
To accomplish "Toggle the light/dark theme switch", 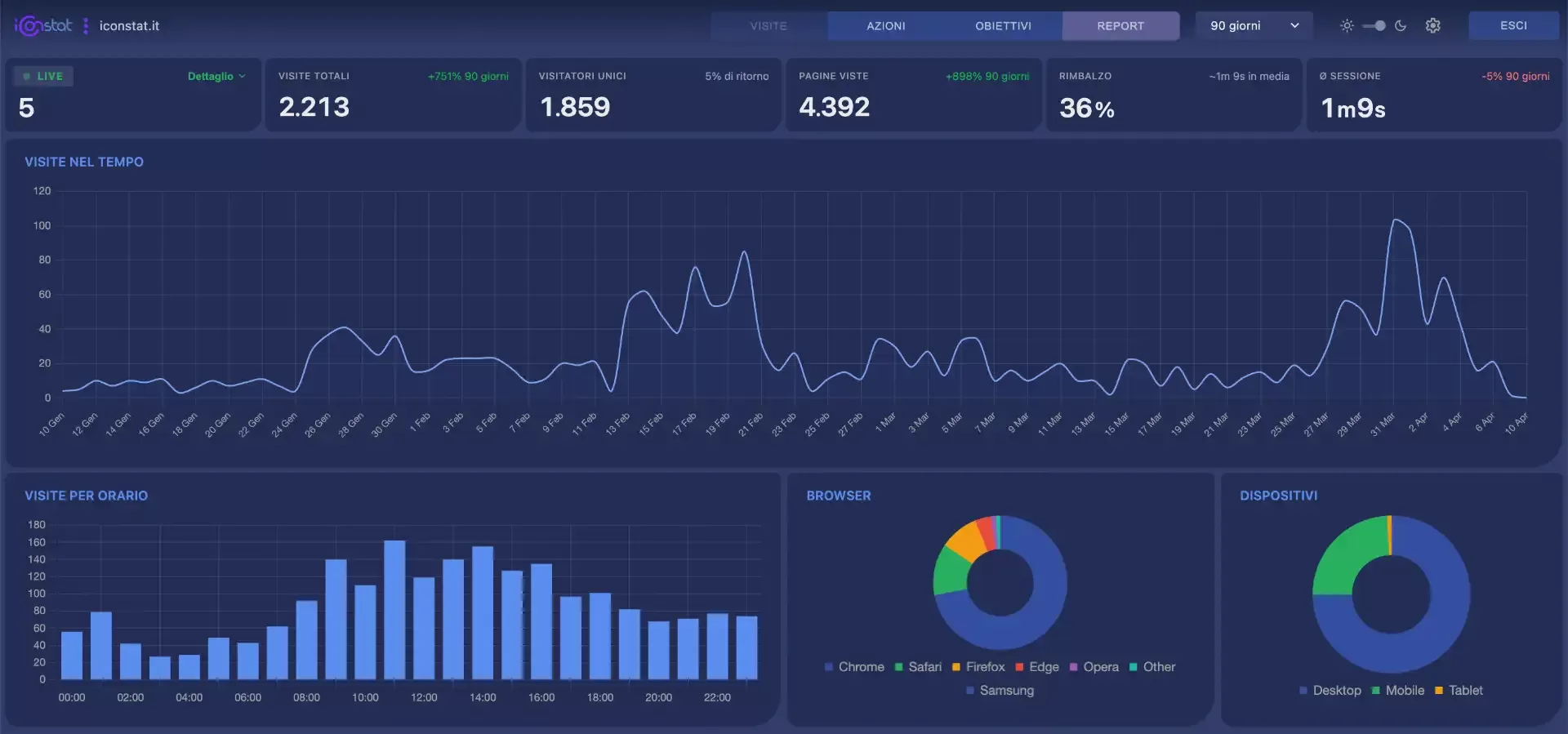I will coord(1374,26).
